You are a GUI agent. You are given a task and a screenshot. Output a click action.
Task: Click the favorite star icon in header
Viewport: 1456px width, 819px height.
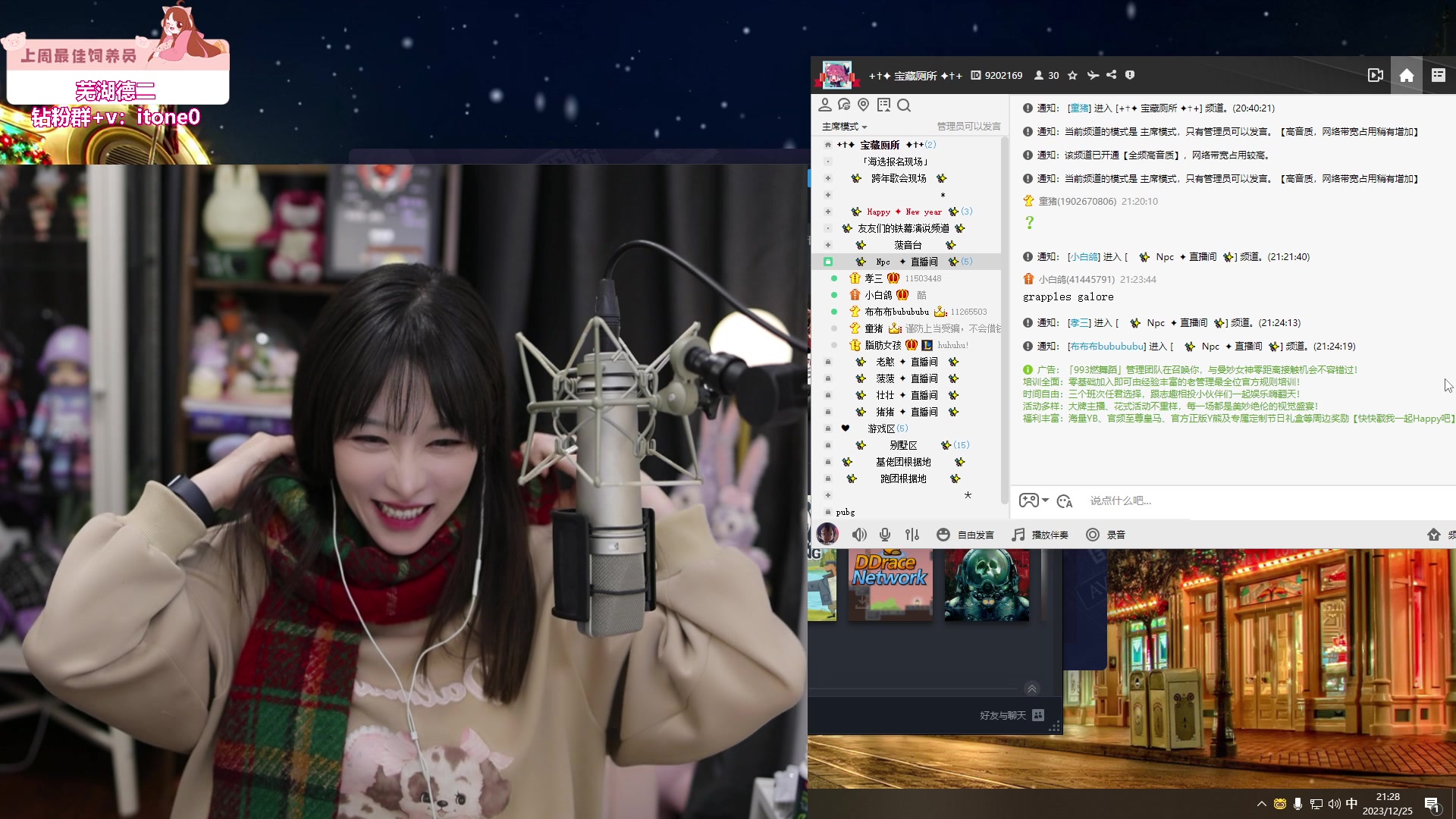coord(1072,75)
